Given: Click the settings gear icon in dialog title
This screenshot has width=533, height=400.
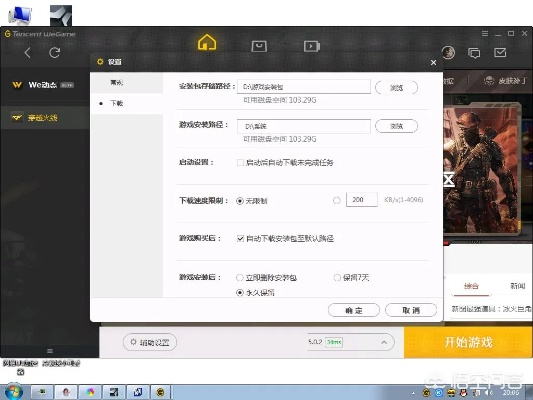Looking at the screenshot, I should pyautogui.click(x=100, y=62).
